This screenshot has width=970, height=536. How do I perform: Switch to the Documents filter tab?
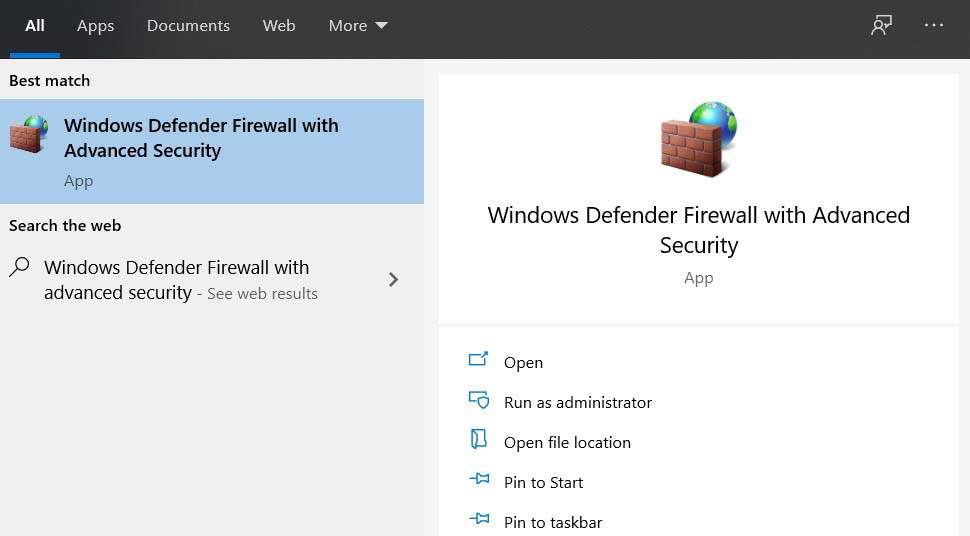click(188, 26)
